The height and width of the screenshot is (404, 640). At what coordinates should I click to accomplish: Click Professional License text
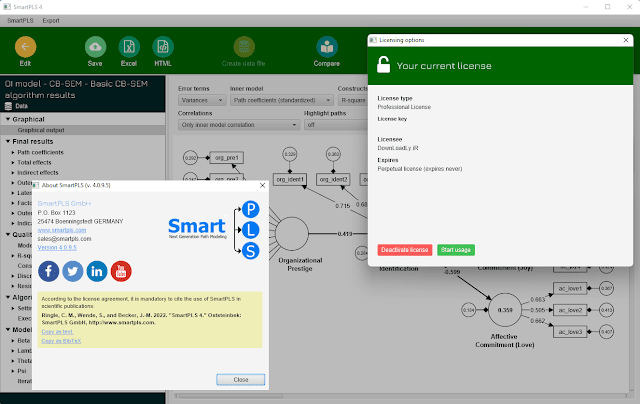(x=404, y=107)
